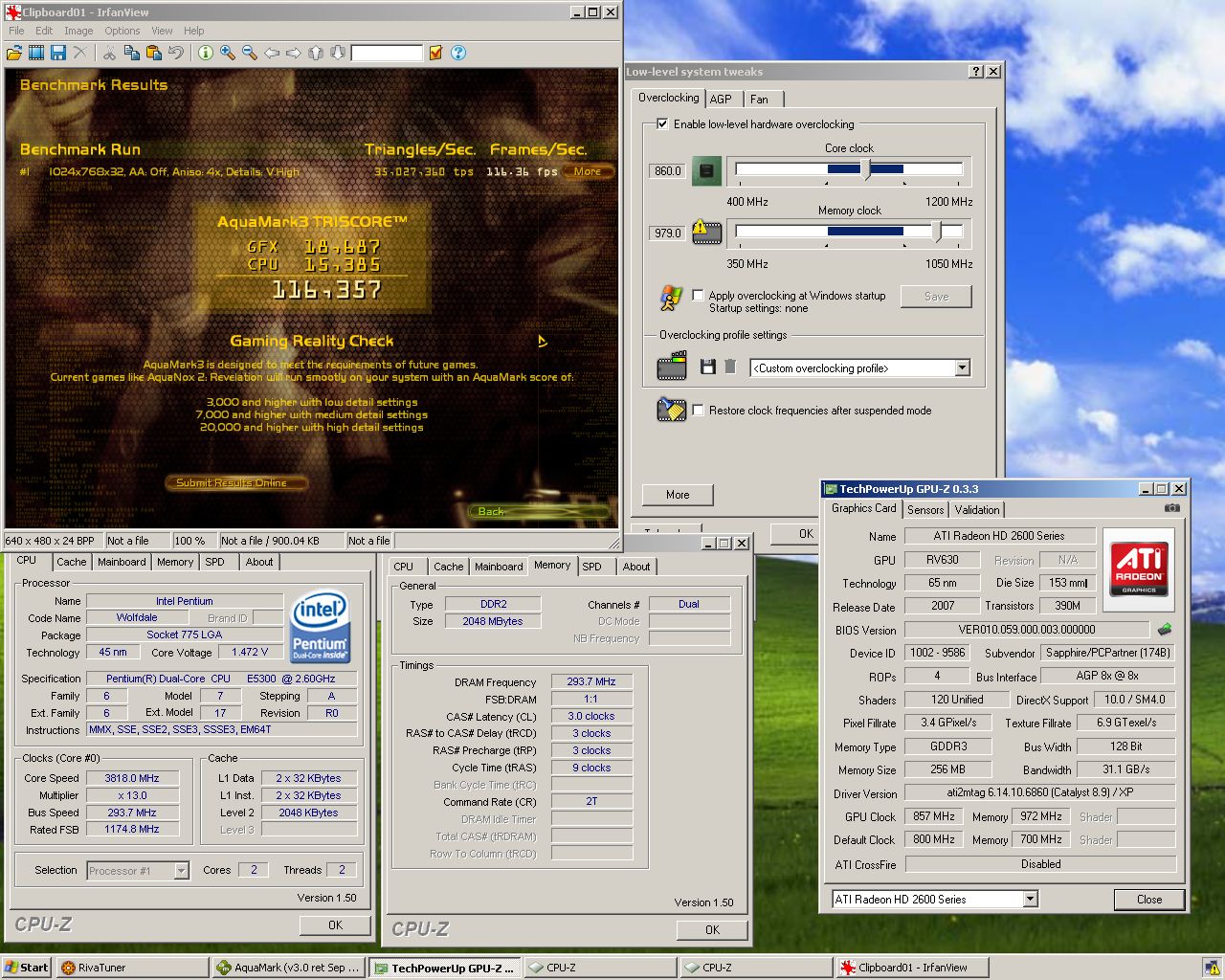Click the Delete X icon in IrfanView toolbar

point(79,53)
